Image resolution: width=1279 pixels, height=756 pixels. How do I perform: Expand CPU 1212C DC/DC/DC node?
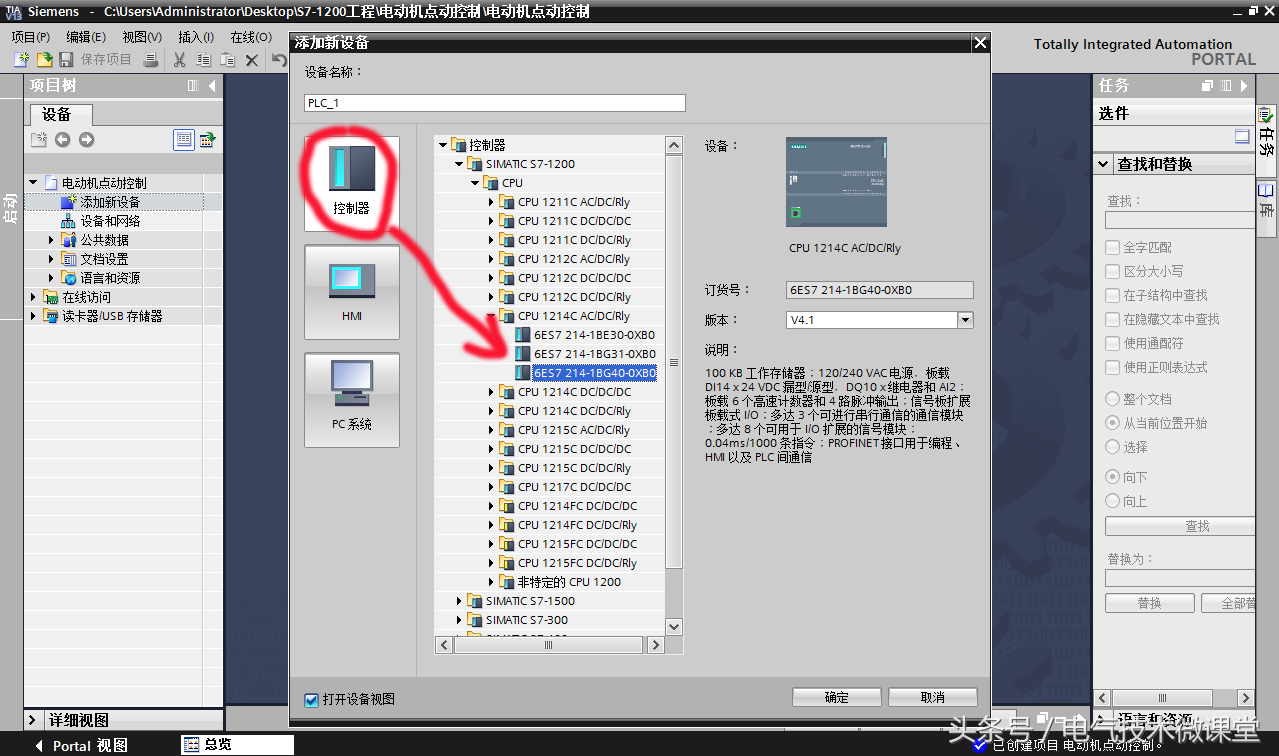[491, 278]
